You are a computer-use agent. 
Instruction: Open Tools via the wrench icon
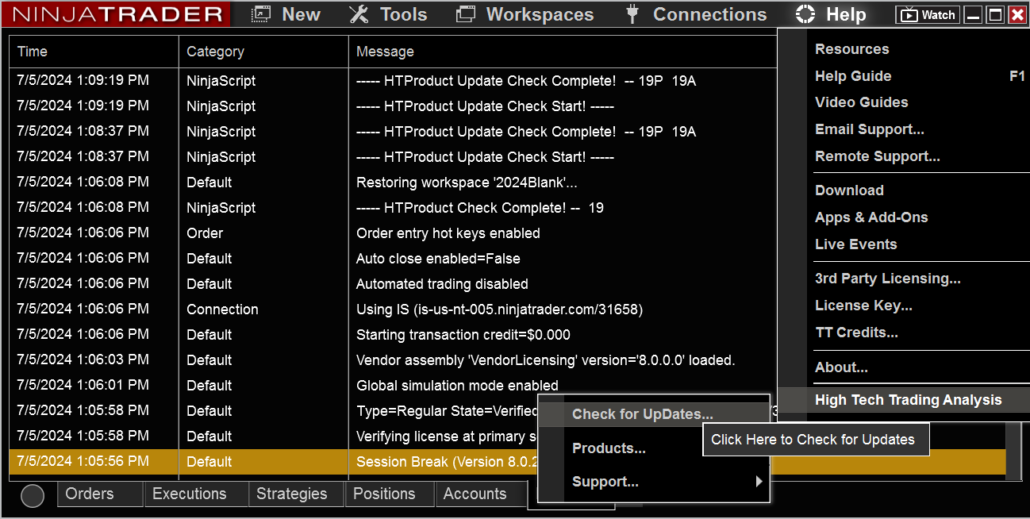tap(359, 14)
